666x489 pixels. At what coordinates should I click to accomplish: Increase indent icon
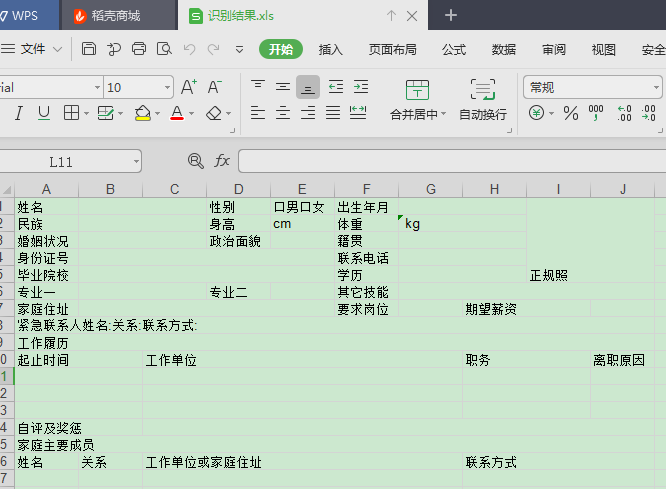[x=361, y=87]
